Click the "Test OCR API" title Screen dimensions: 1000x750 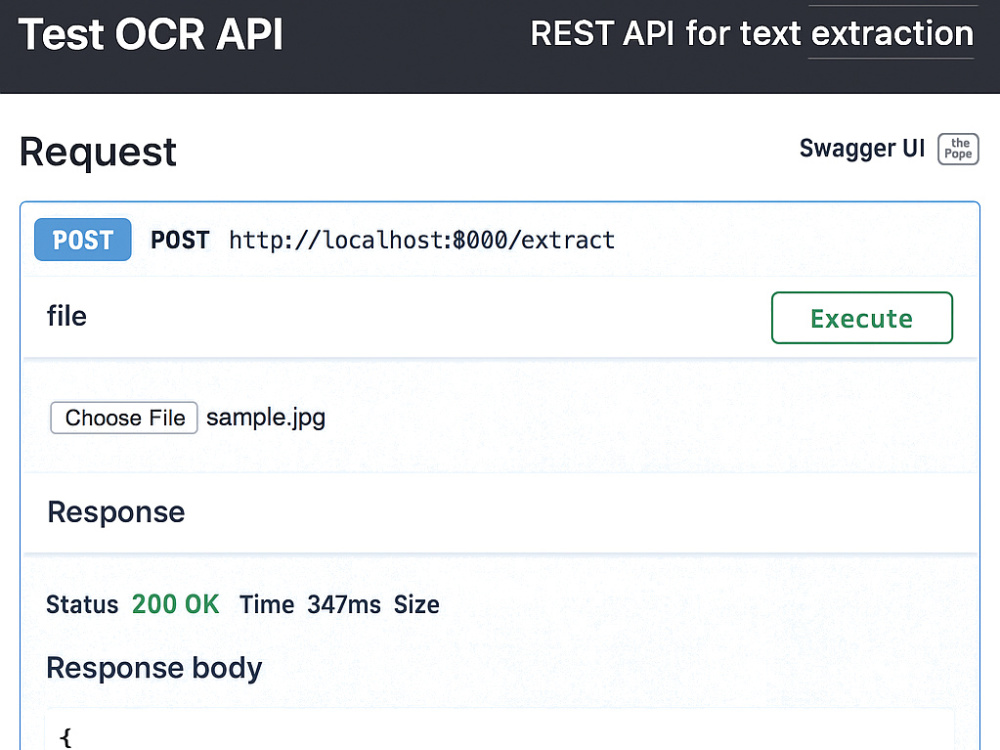coord(151,34)
